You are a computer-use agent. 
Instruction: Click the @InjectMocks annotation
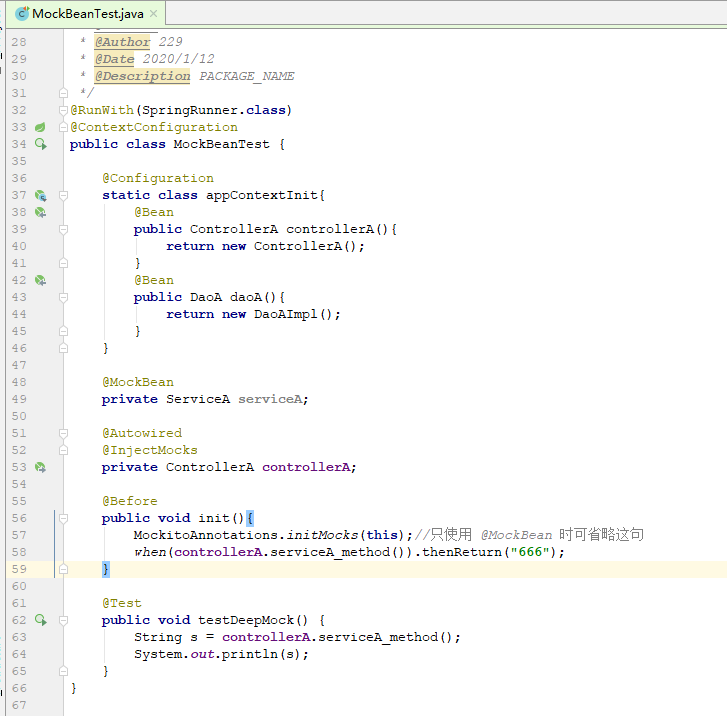tap(150, 450)
